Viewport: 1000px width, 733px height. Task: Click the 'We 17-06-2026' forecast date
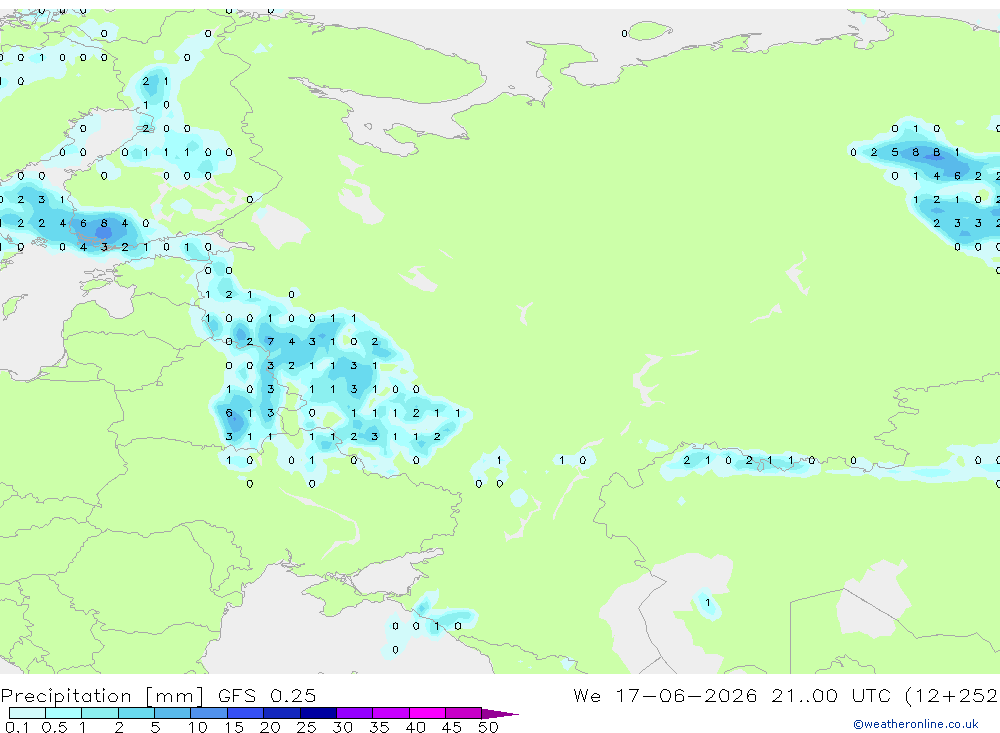tap(665, 695)
